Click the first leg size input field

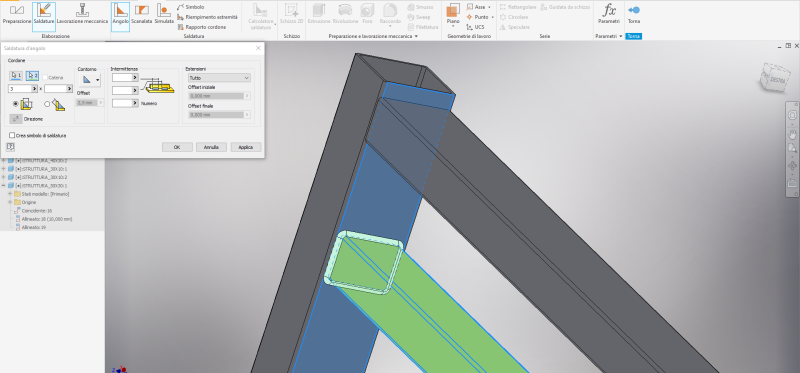pos(20,89)
